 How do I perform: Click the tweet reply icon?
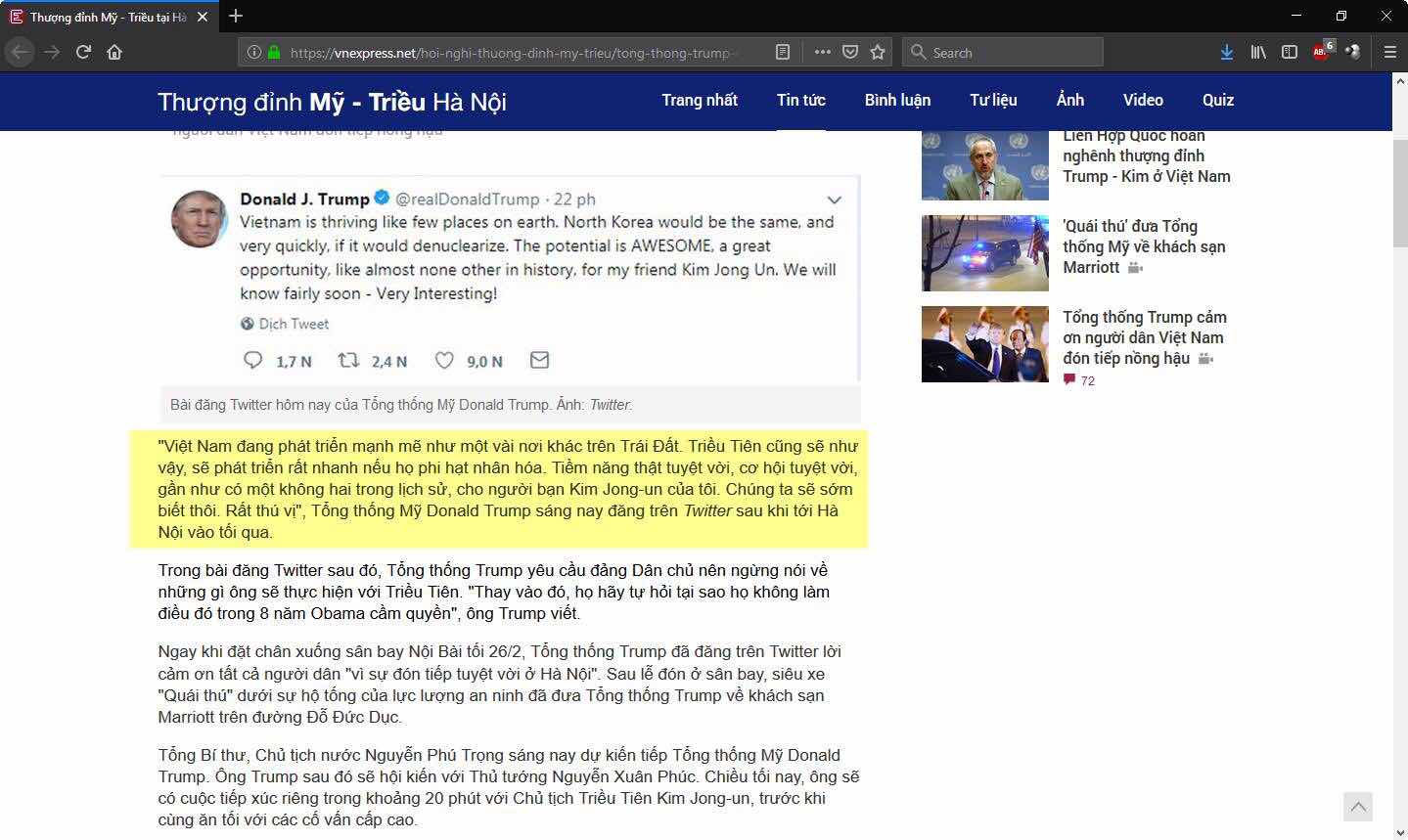pos(252,361)
